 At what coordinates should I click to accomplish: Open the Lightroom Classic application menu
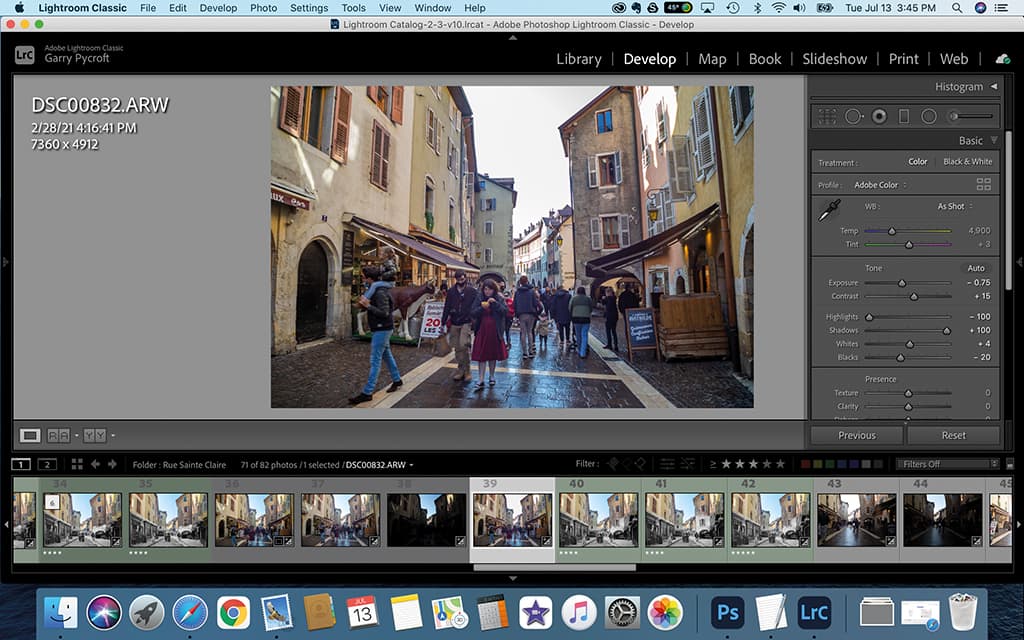82,8
